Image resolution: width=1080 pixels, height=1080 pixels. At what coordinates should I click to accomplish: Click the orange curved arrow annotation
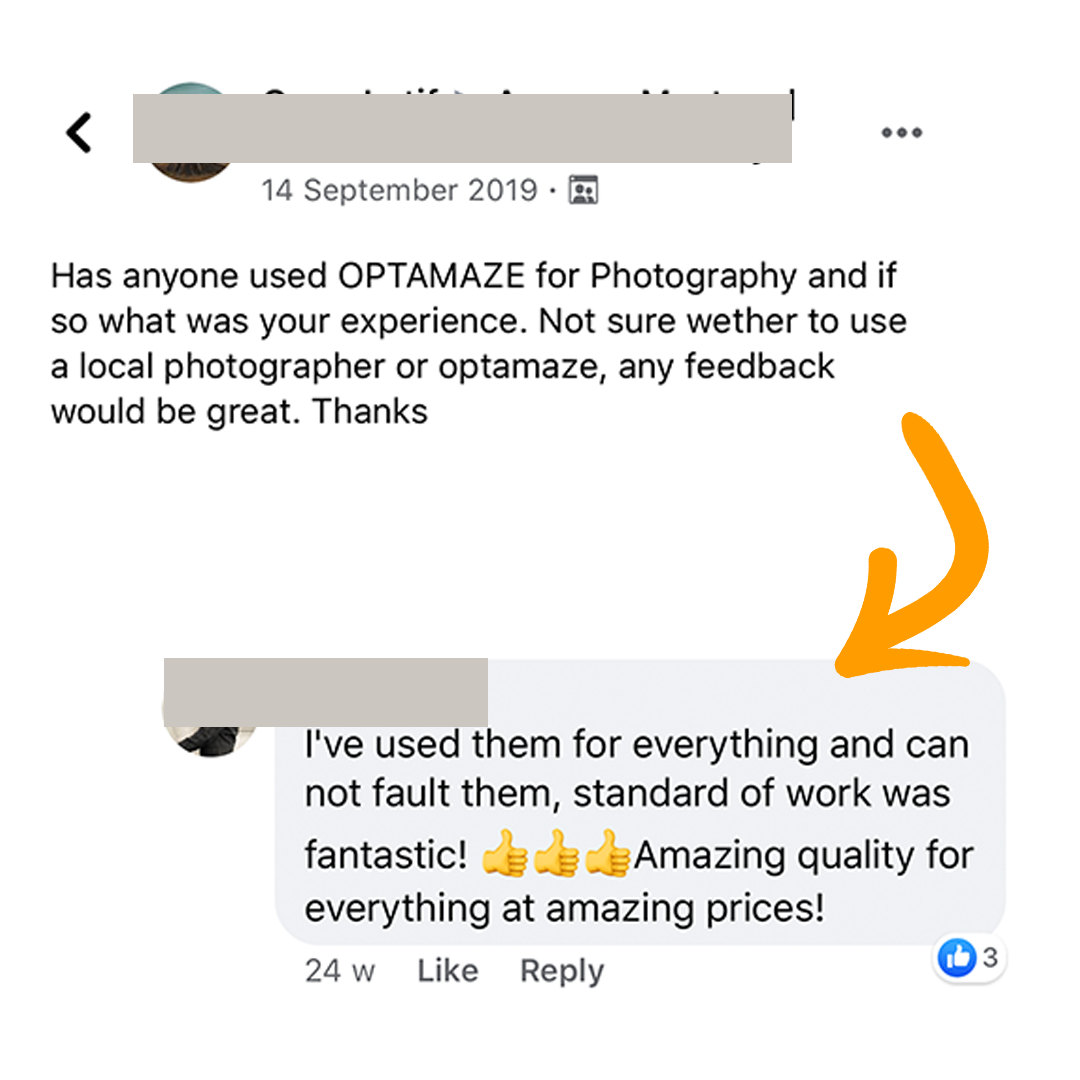912,544
